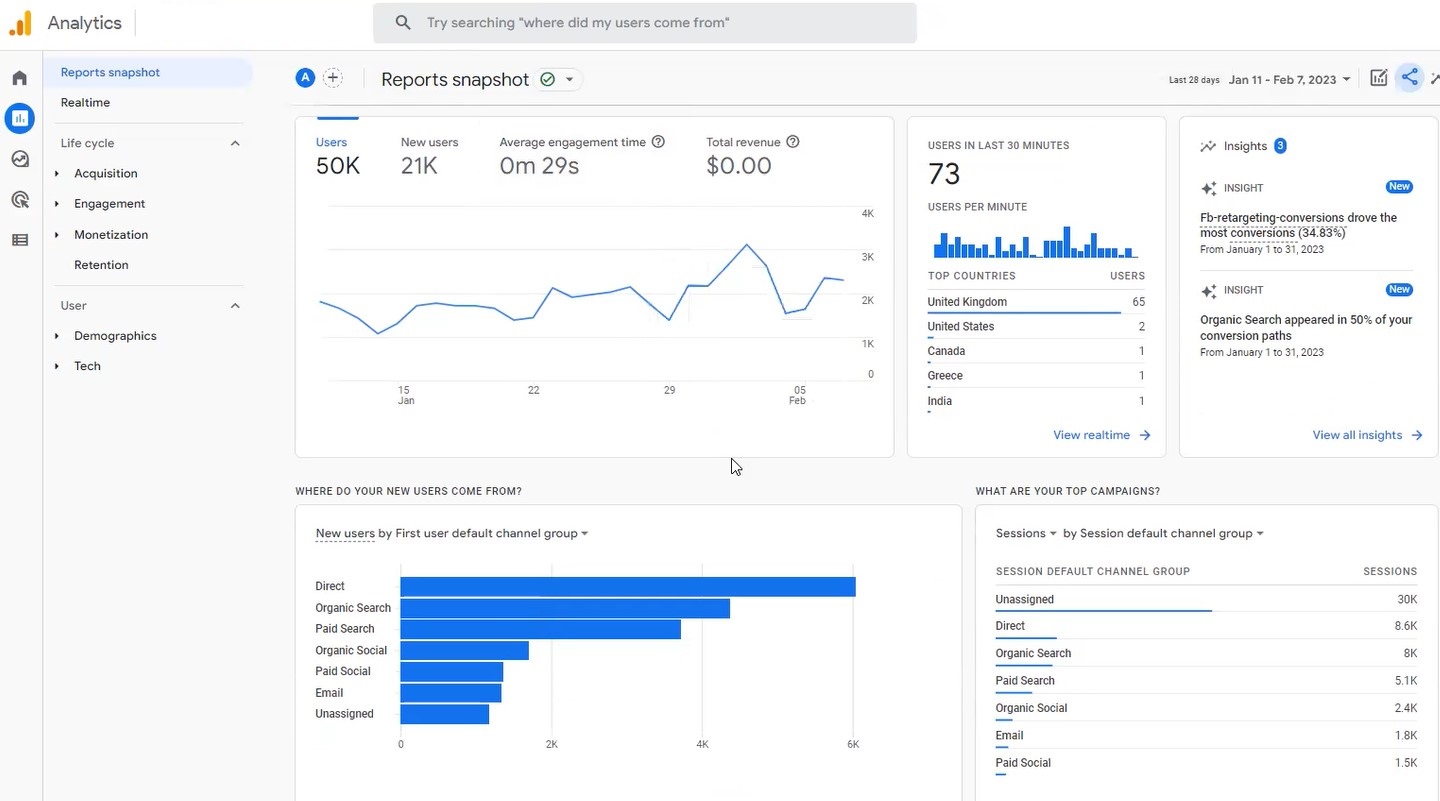Switch to the Realtime report
This screenshot has height=801, width=1440.
(85, 102)
